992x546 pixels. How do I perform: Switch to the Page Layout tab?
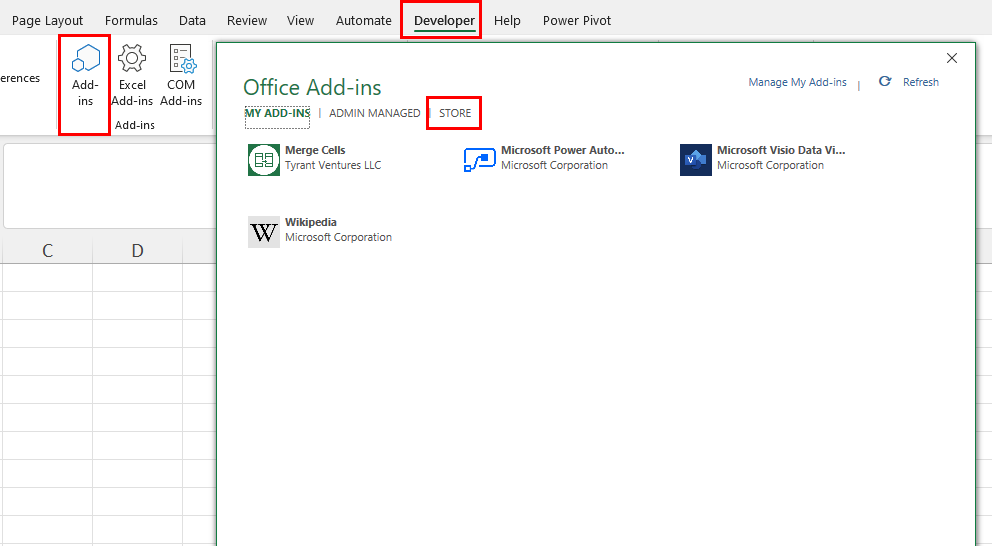[47, 20]
